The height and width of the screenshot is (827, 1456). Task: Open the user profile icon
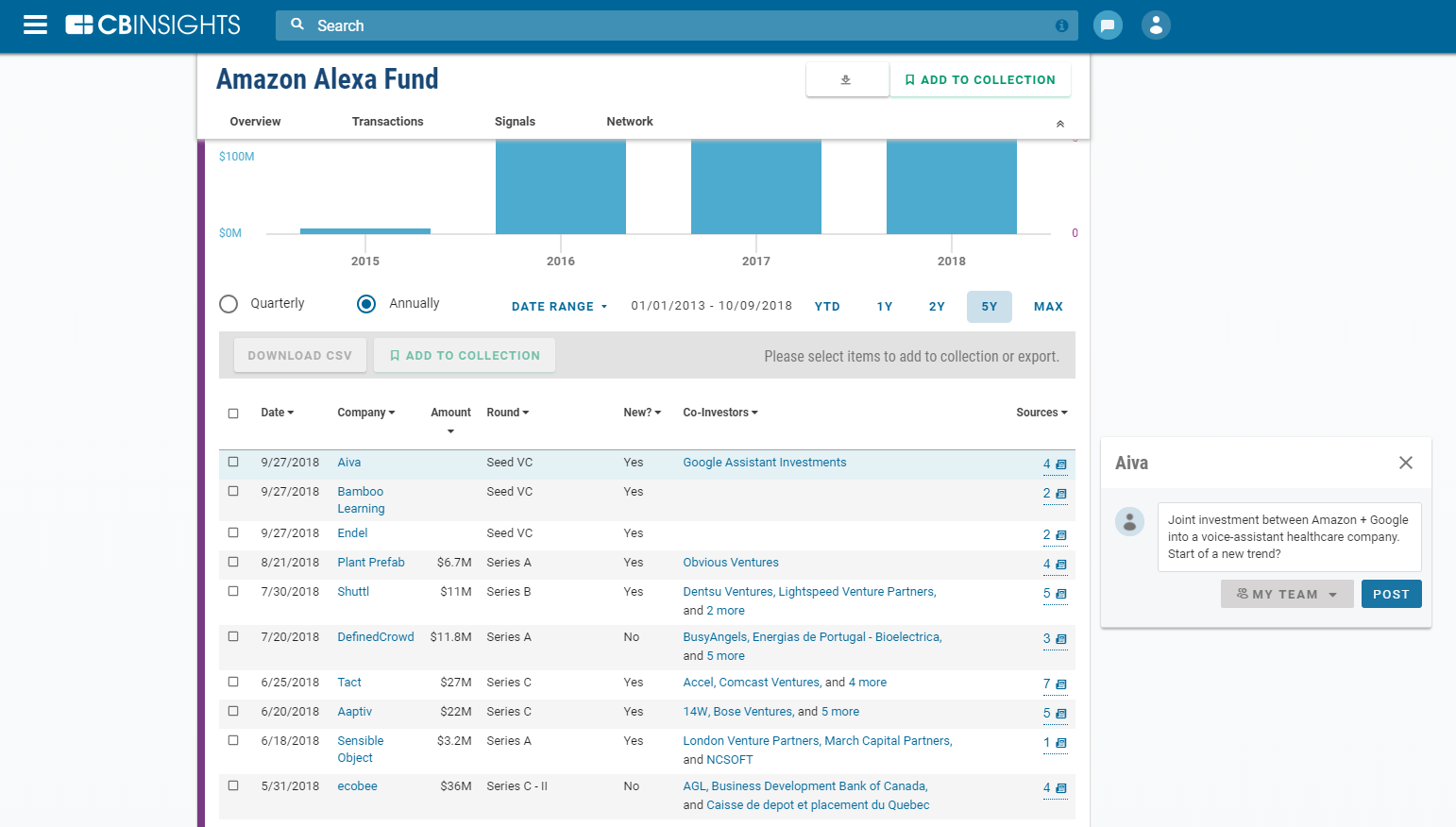1156,25
